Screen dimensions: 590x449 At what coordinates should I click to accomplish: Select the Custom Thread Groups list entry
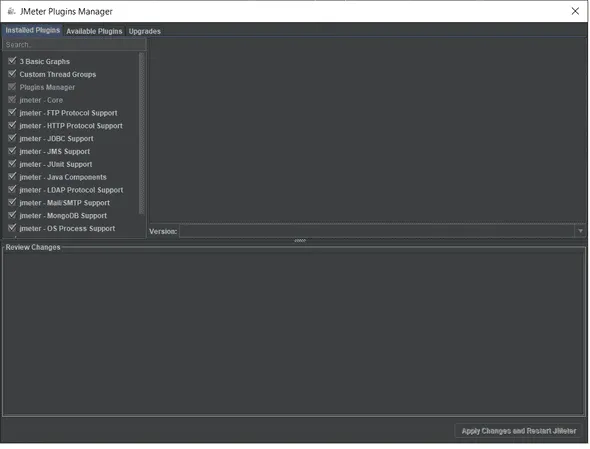tap(58, 75)
